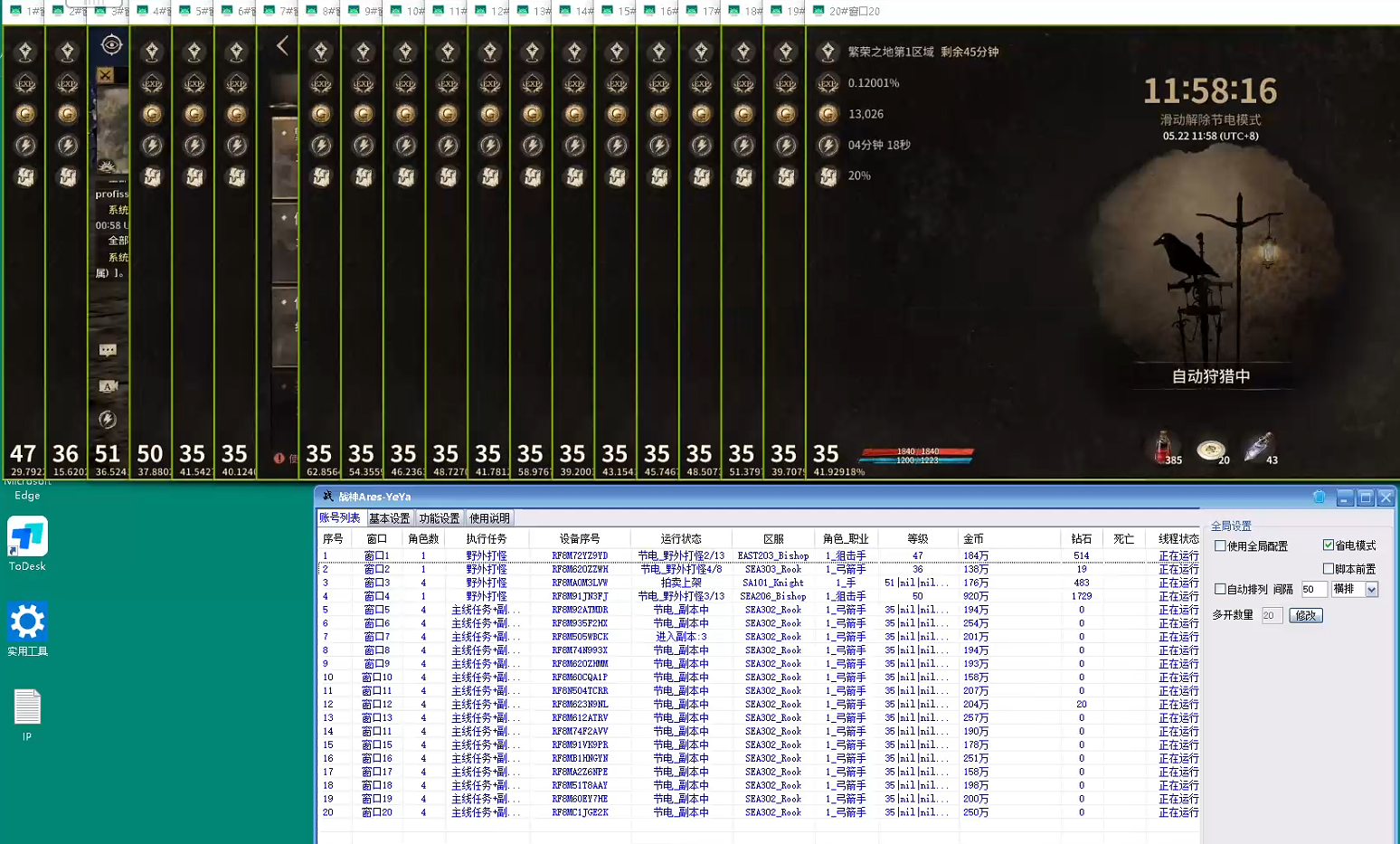Click the device cell RF8MC1JGZ2K

click(580, 812)
